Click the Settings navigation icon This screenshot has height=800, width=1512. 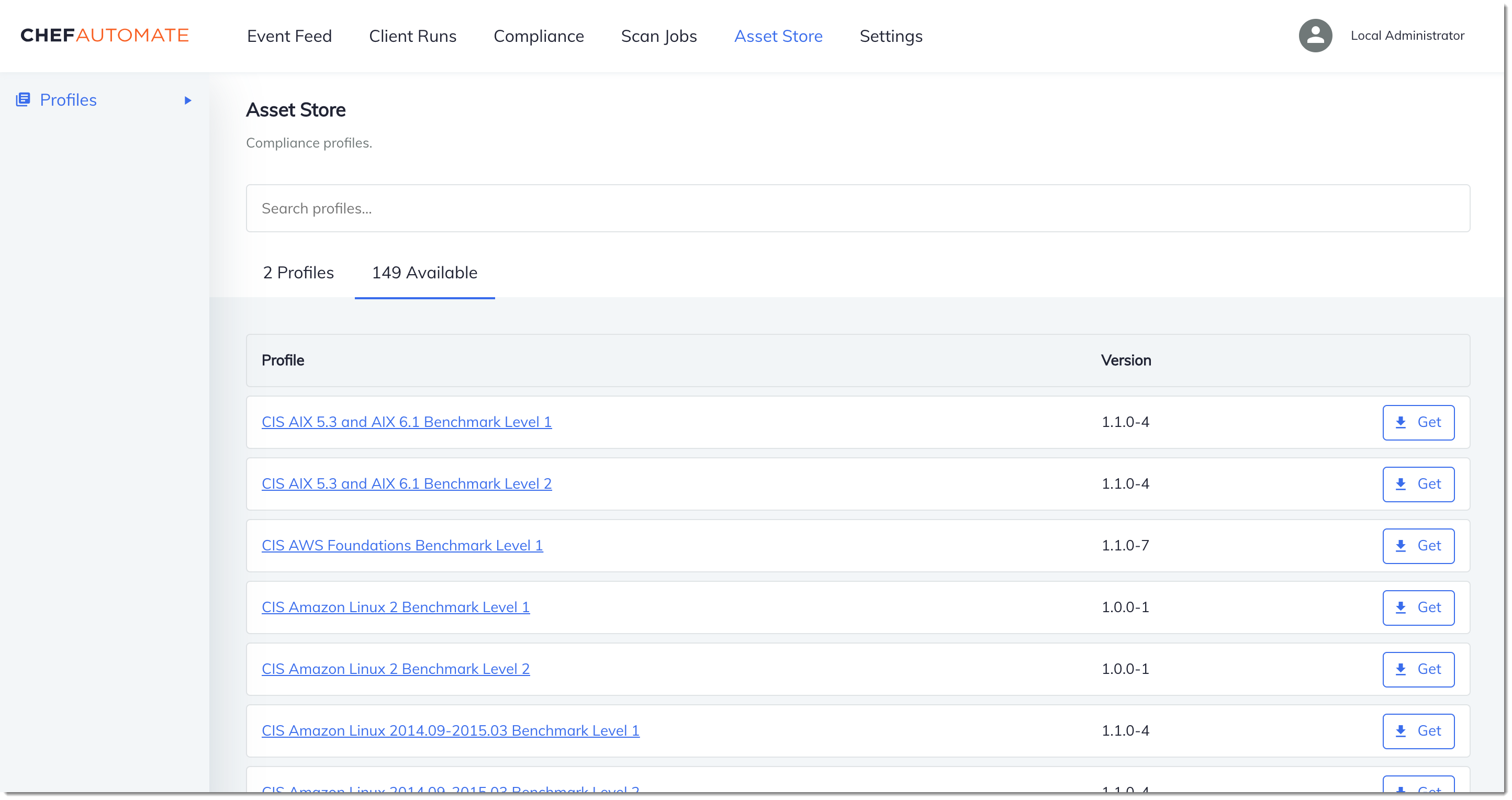pyautogui.click(x=890, y=35)
